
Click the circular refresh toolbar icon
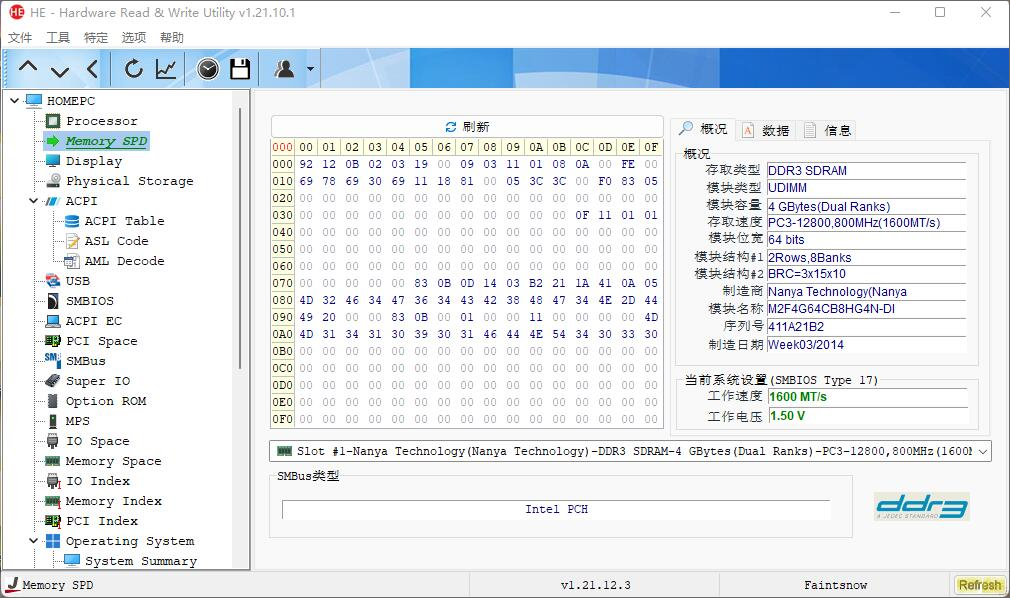[x=133, y=69]
